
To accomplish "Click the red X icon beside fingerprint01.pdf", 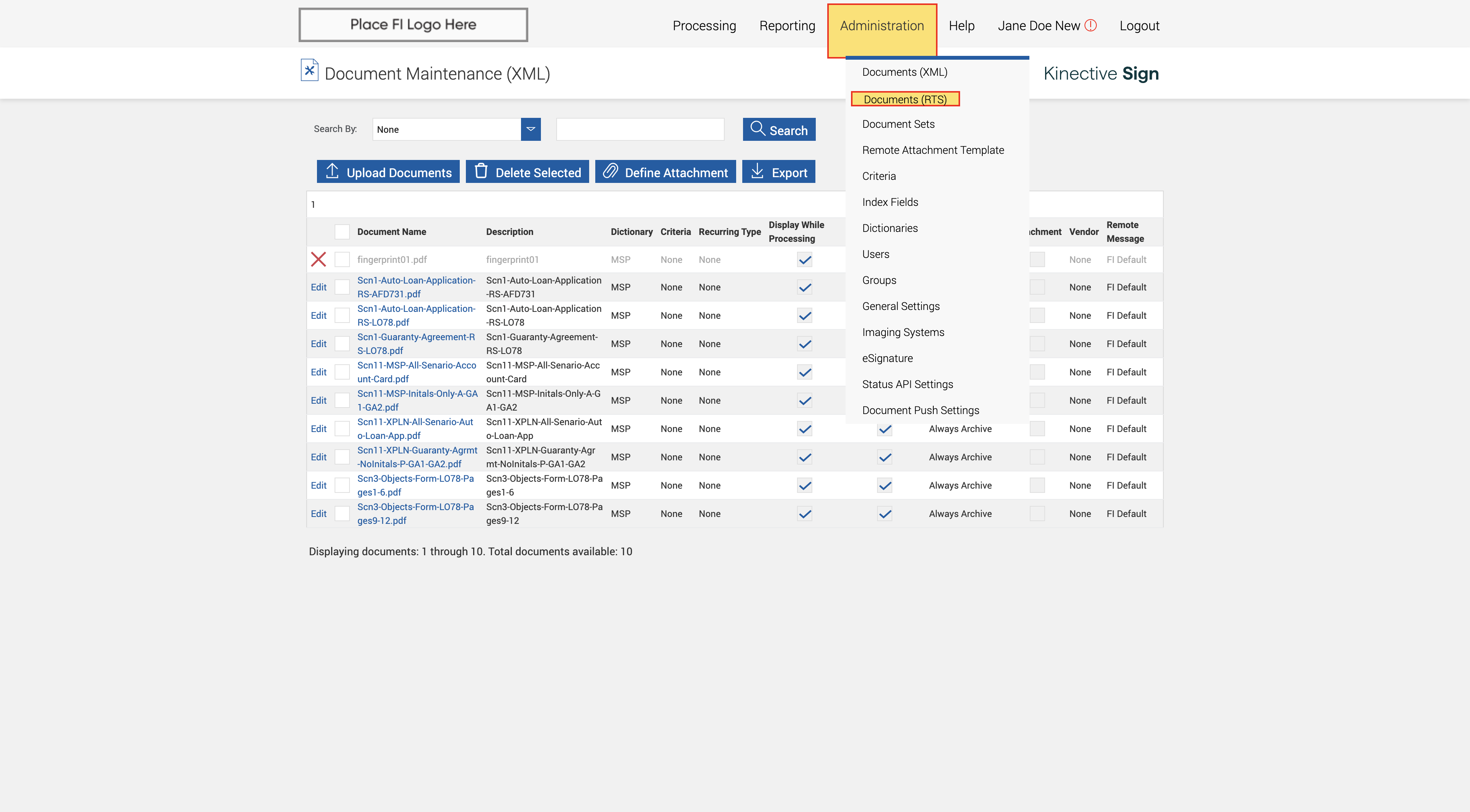I will 318,259.
